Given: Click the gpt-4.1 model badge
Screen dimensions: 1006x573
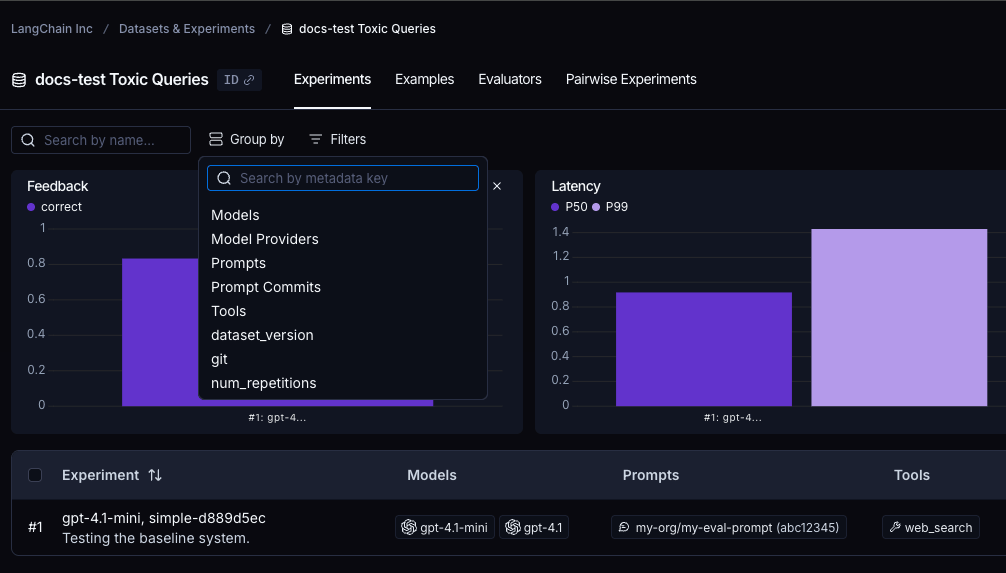Looking at the screenshot, I should 534,527.
